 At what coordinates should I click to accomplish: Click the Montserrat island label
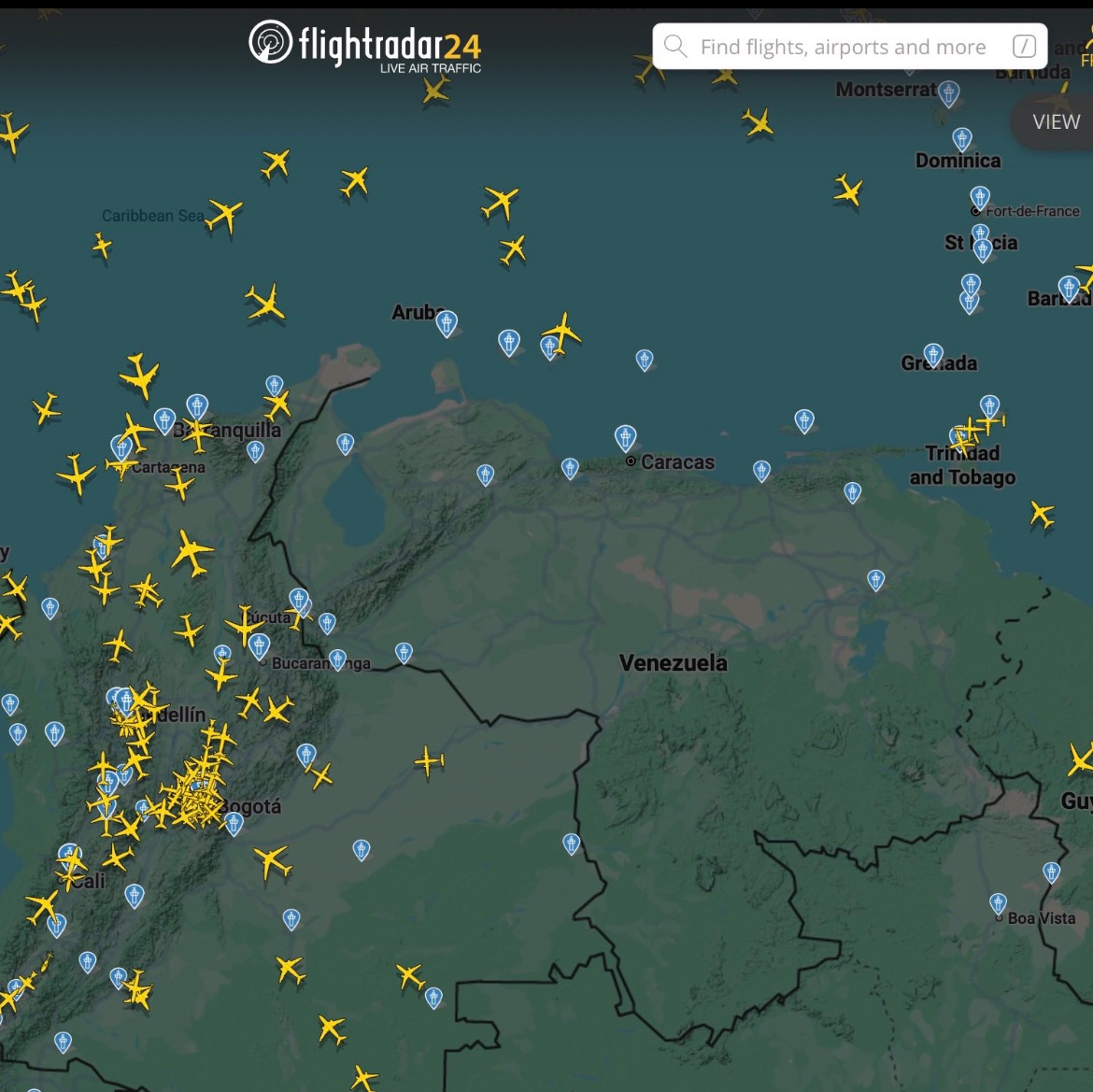[x=886, y=89]
